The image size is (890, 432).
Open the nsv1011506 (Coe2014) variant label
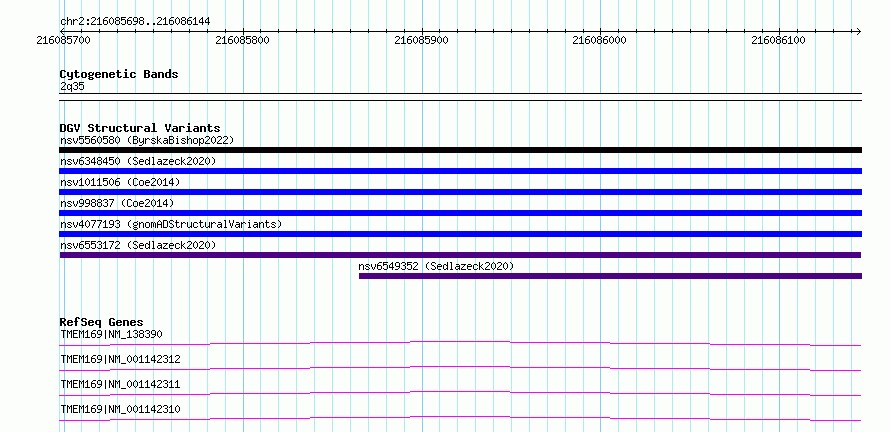[x=120, y=182]
